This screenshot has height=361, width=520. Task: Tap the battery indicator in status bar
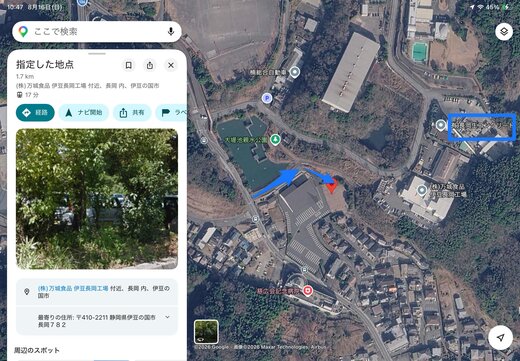[x=505, y=7]
